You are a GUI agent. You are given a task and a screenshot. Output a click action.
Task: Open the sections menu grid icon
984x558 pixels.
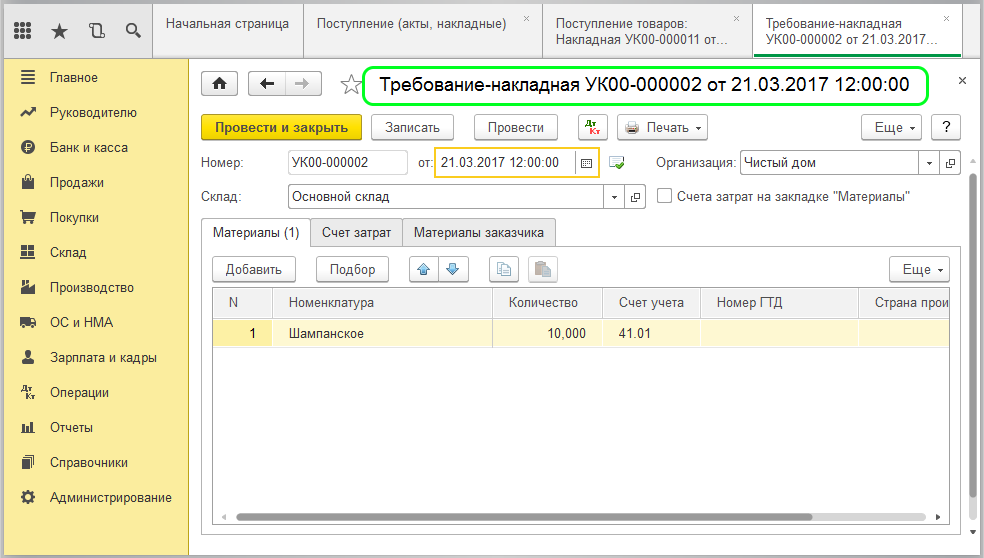click(23, 30)
